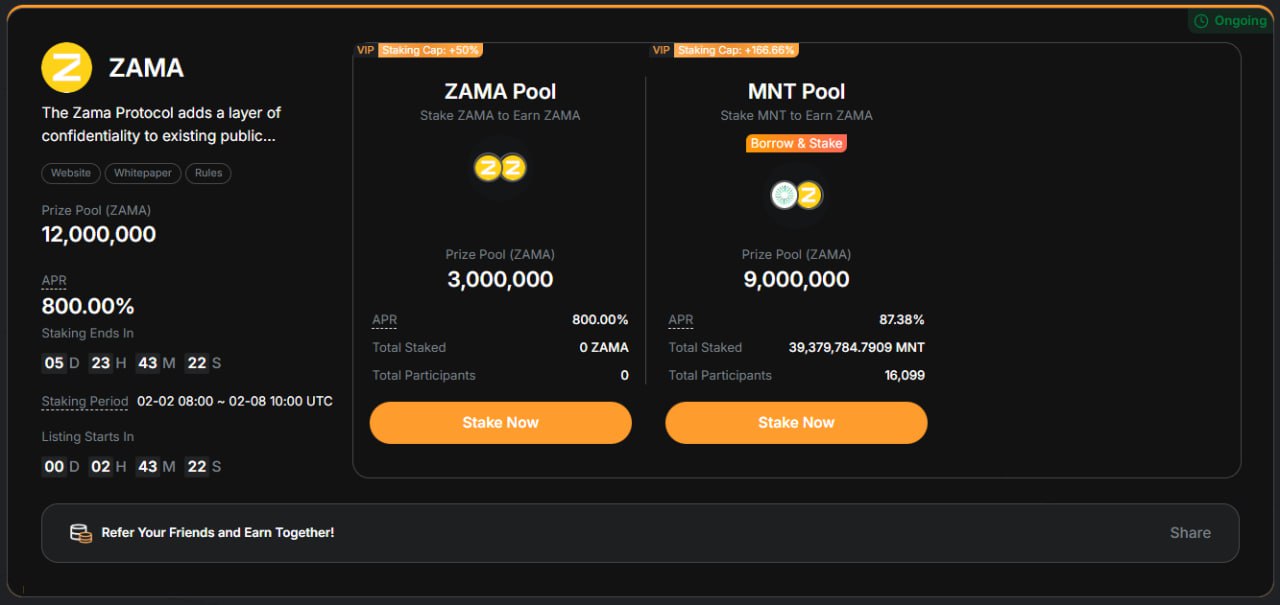Click the Staking Cap +50% badge

coord(430,50)
